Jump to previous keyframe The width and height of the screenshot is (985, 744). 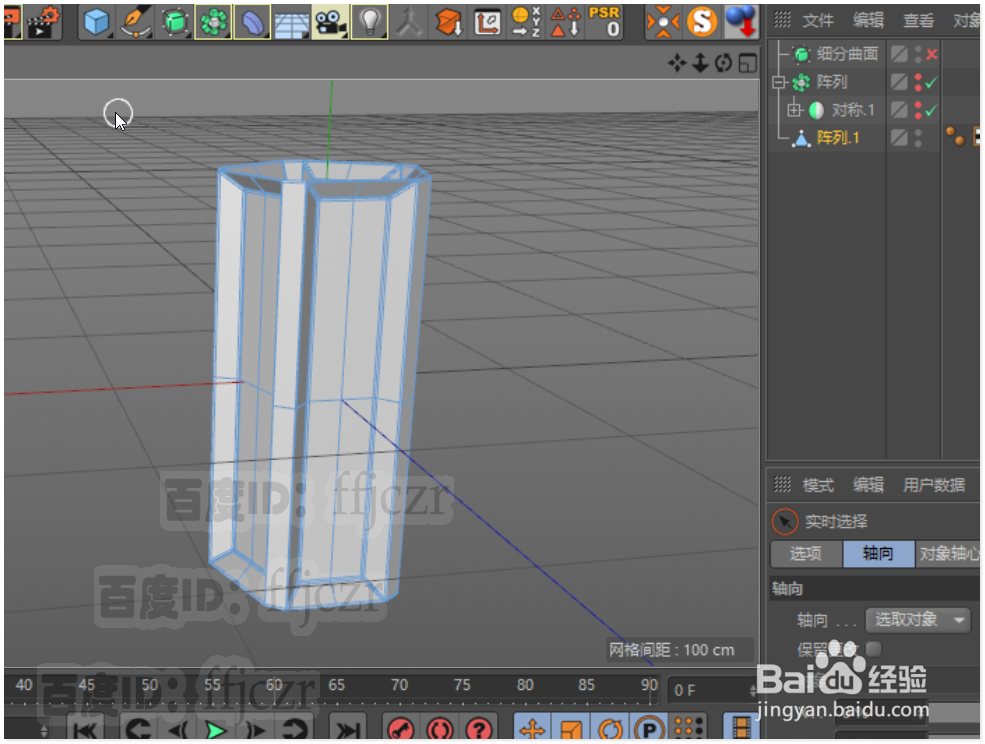(x=138, y=730)
